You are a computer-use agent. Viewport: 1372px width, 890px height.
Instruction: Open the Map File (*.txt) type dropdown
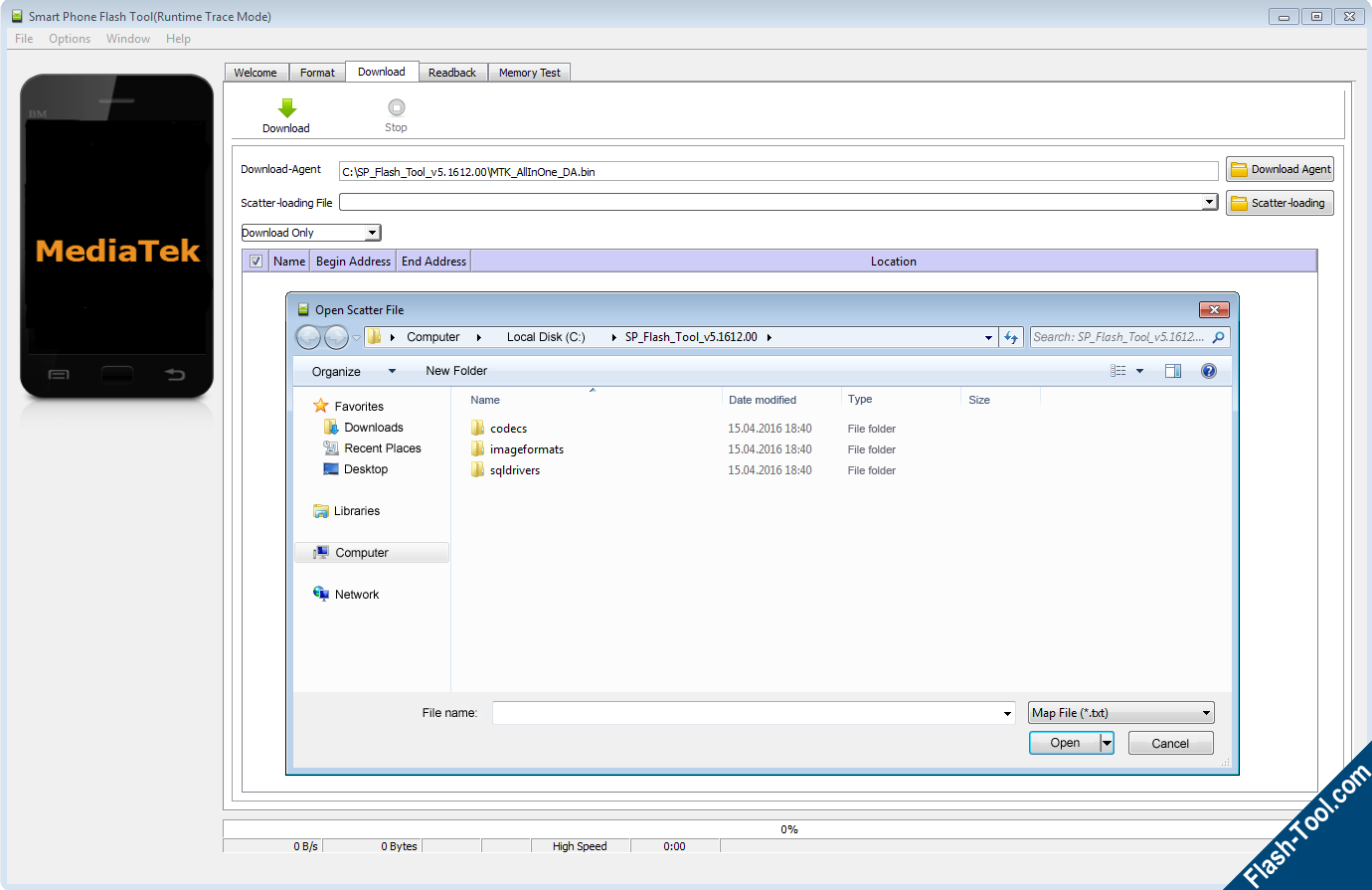pos(1206,713)
